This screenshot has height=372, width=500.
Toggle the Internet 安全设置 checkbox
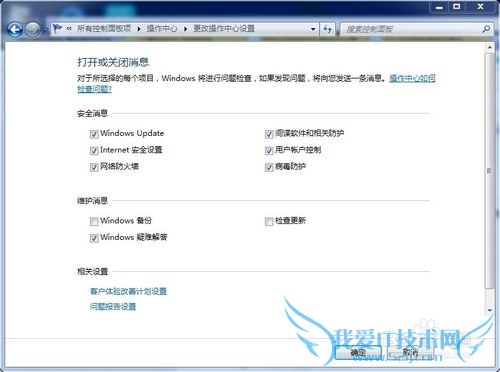coord(94,151)
